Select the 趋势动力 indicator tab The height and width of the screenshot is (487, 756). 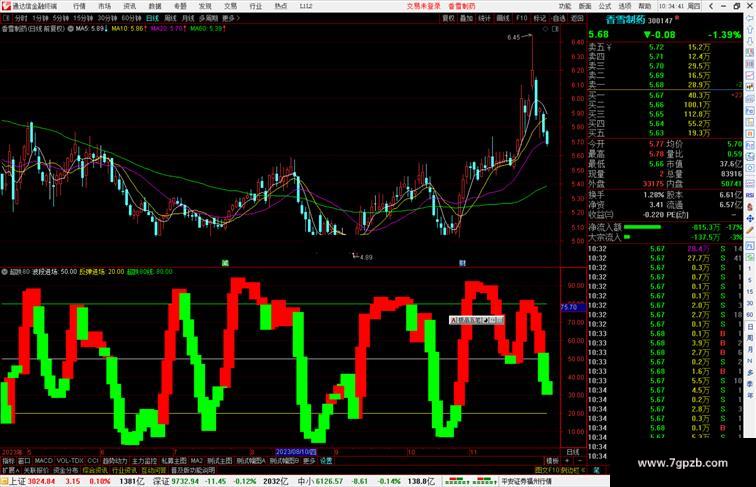[x=115, y=461]
